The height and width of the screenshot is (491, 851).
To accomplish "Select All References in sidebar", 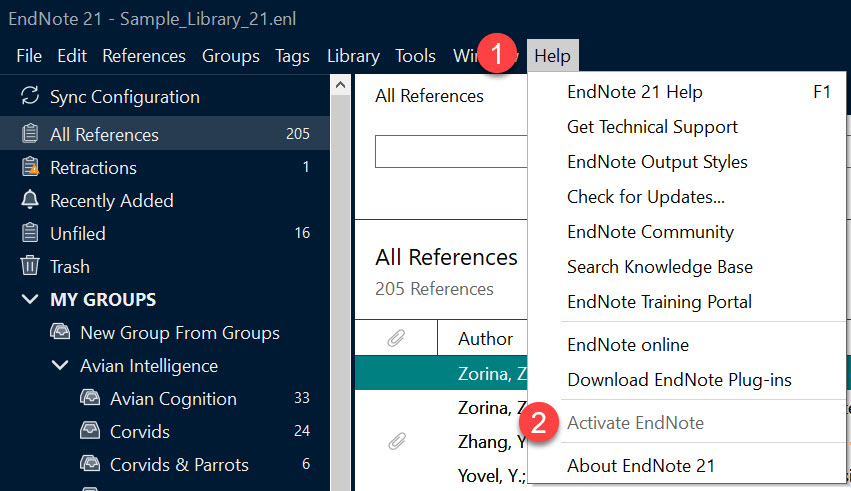I will pyautogui.click(x=164, y=134).
